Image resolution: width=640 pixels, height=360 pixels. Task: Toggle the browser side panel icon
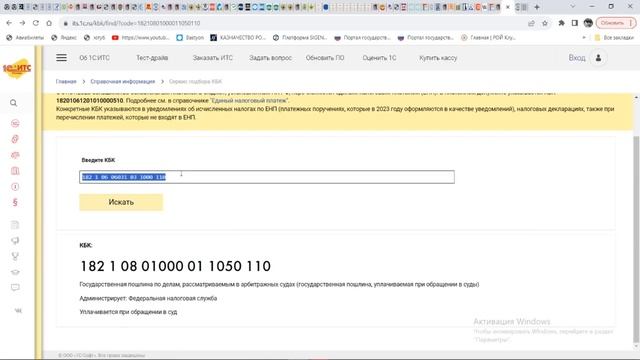(574, 23)
